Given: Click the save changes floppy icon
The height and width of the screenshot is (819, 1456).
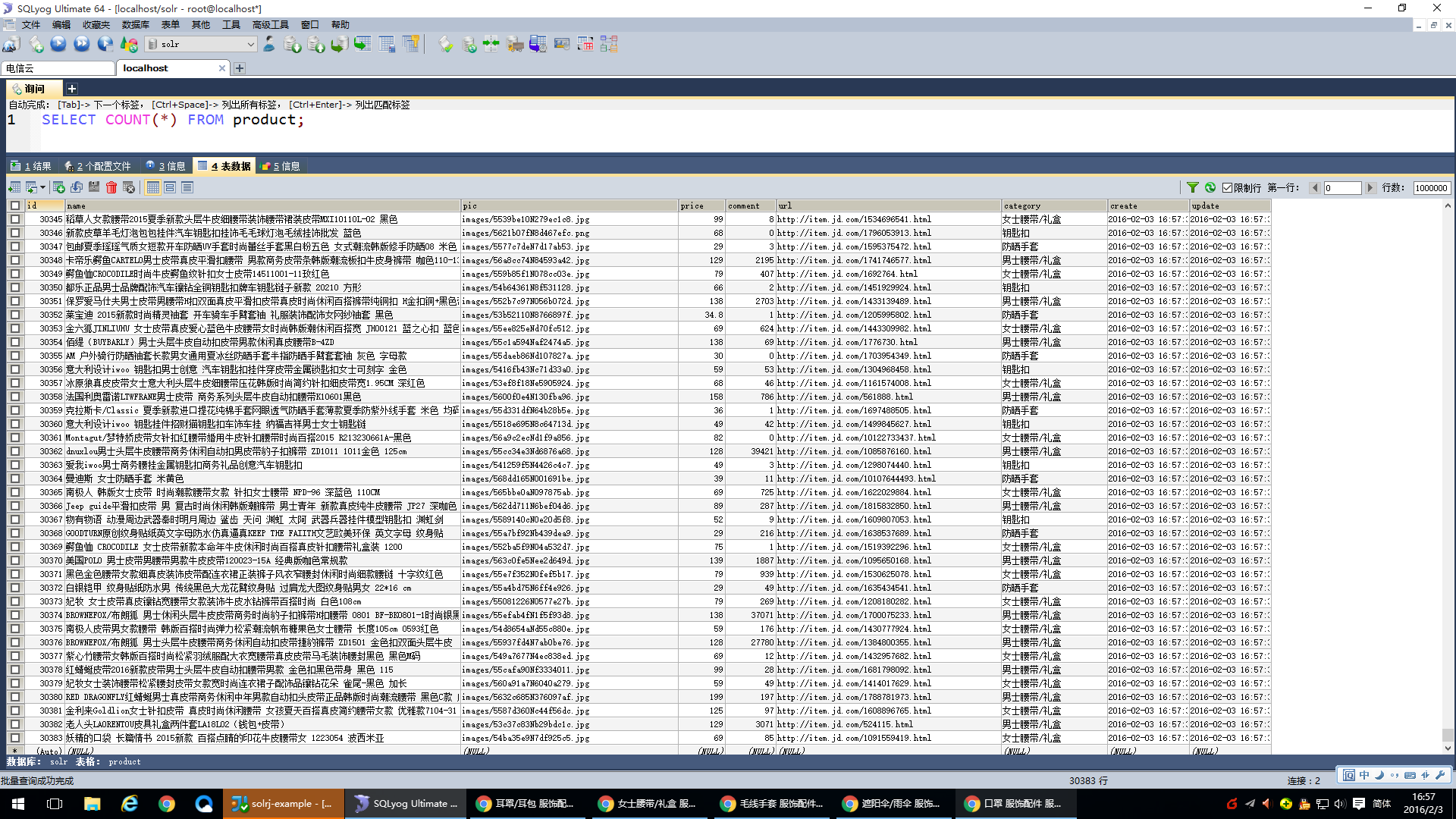Looking at the screenshot, I should point(94,187).
